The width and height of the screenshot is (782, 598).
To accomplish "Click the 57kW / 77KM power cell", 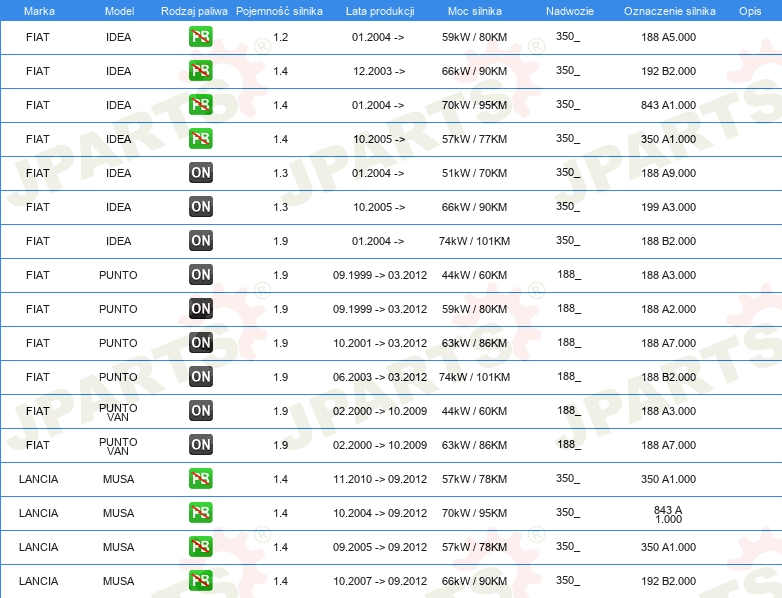I will click(x=474, y=139).
